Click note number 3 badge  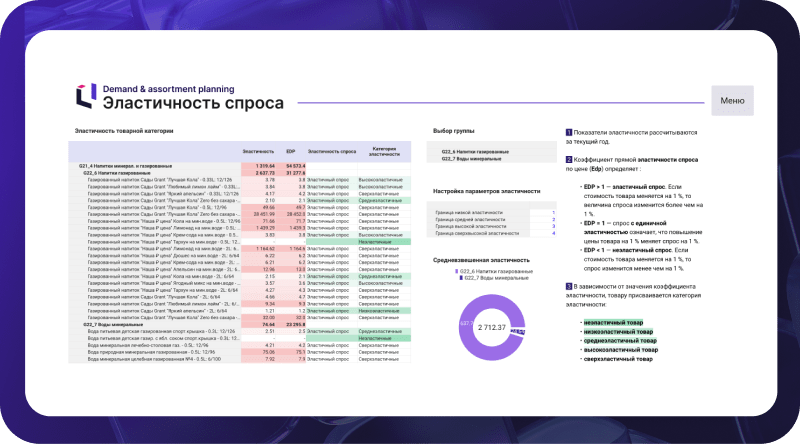click(x=569, y=287)
